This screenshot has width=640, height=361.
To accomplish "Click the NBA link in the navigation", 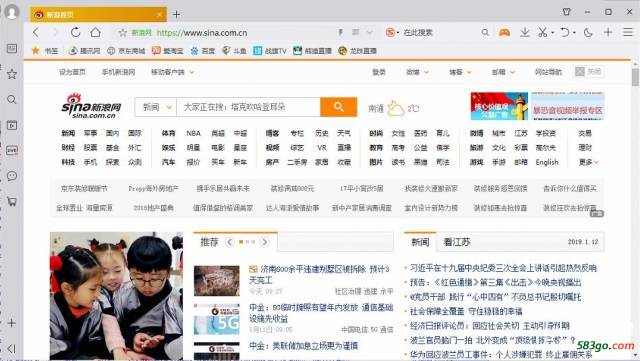I will (193, 133).
